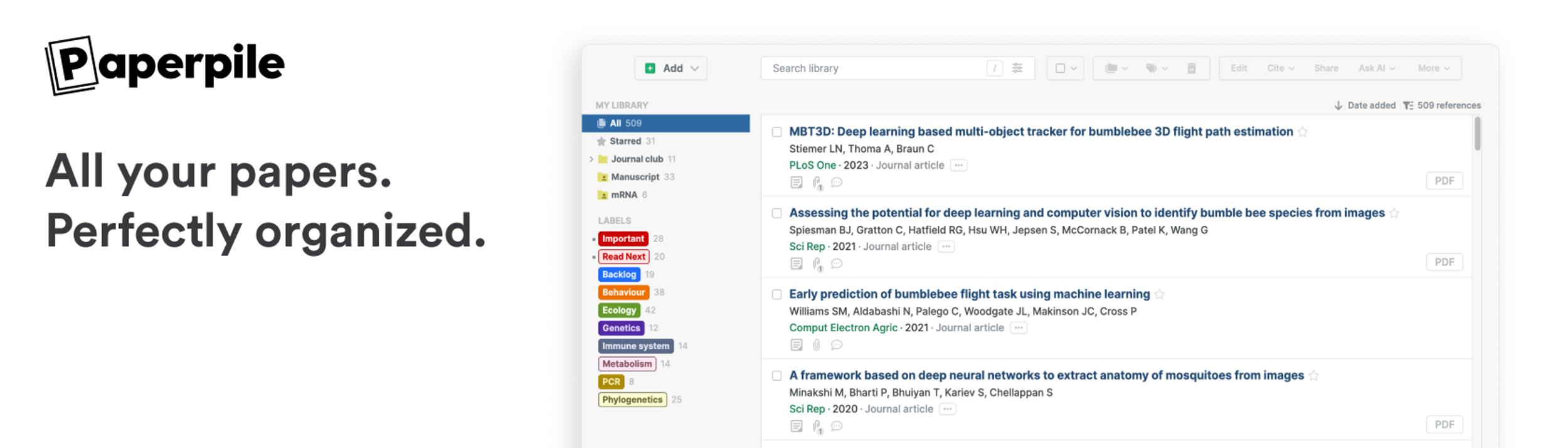Click the Share button
Screen dimensions: 1568x448
pos(1326,68)
